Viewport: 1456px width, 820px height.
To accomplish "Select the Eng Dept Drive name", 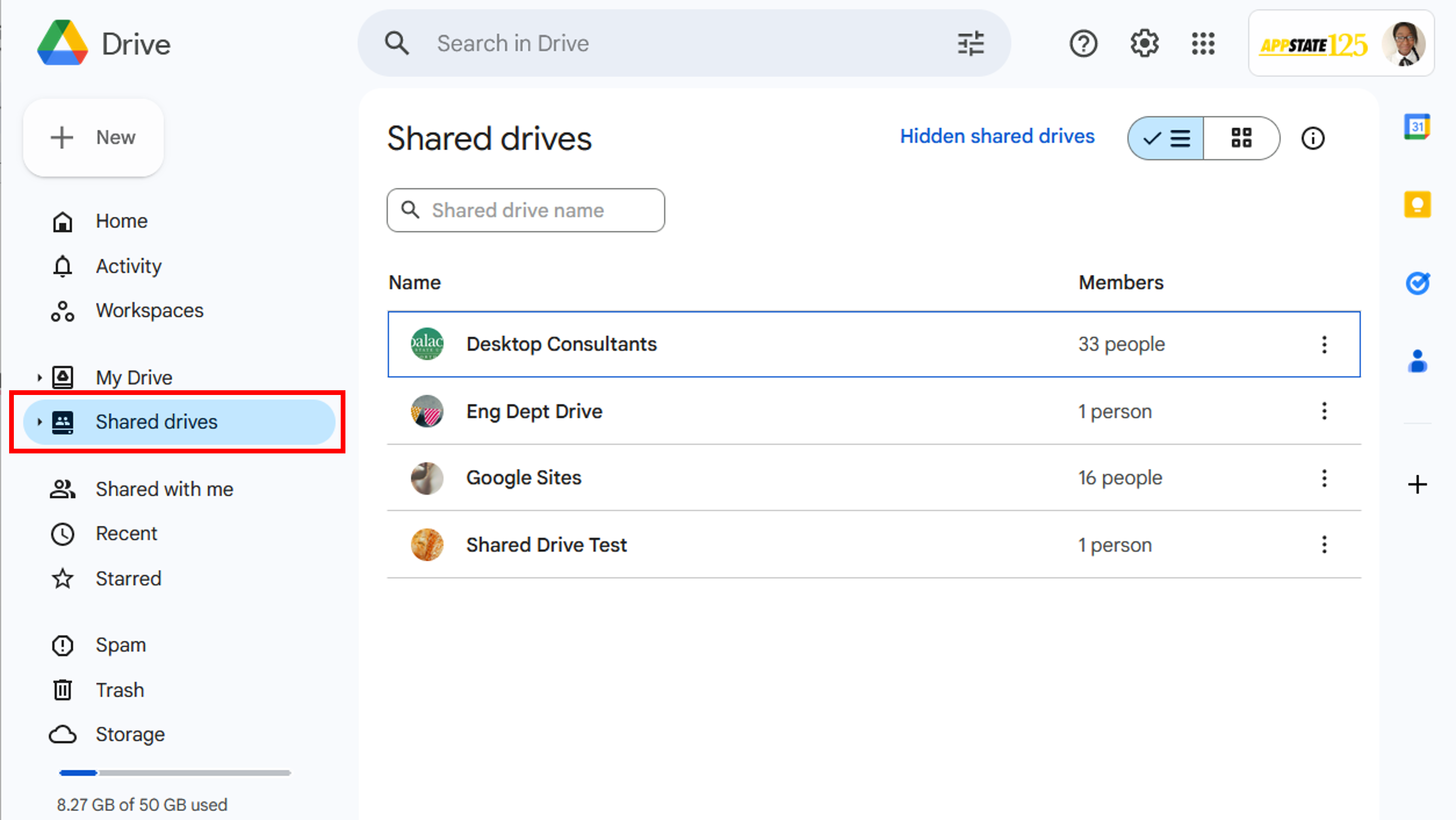I will 534,411.
